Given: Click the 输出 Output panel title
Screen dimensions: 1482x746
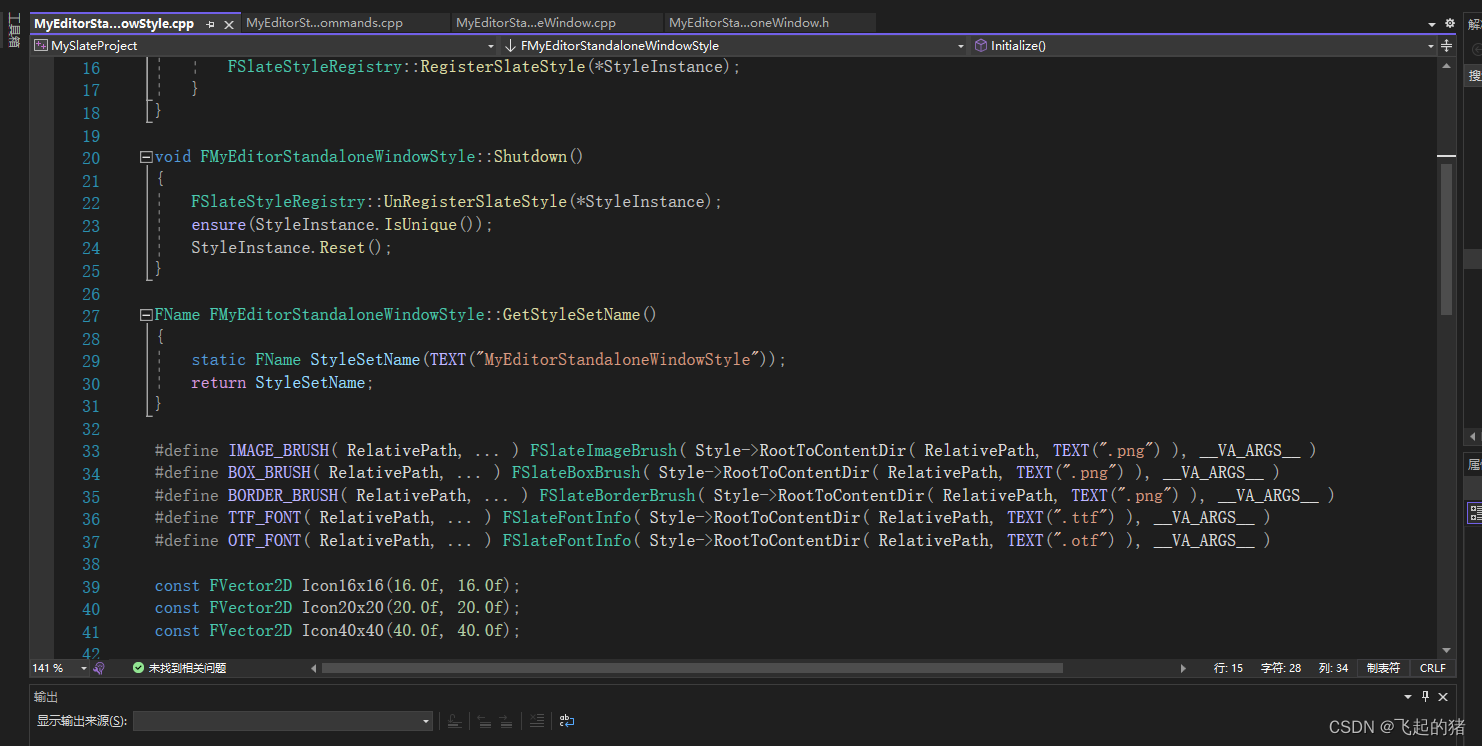Looking at the screenshot, I should pyautogui.click(x=46, y=697).
